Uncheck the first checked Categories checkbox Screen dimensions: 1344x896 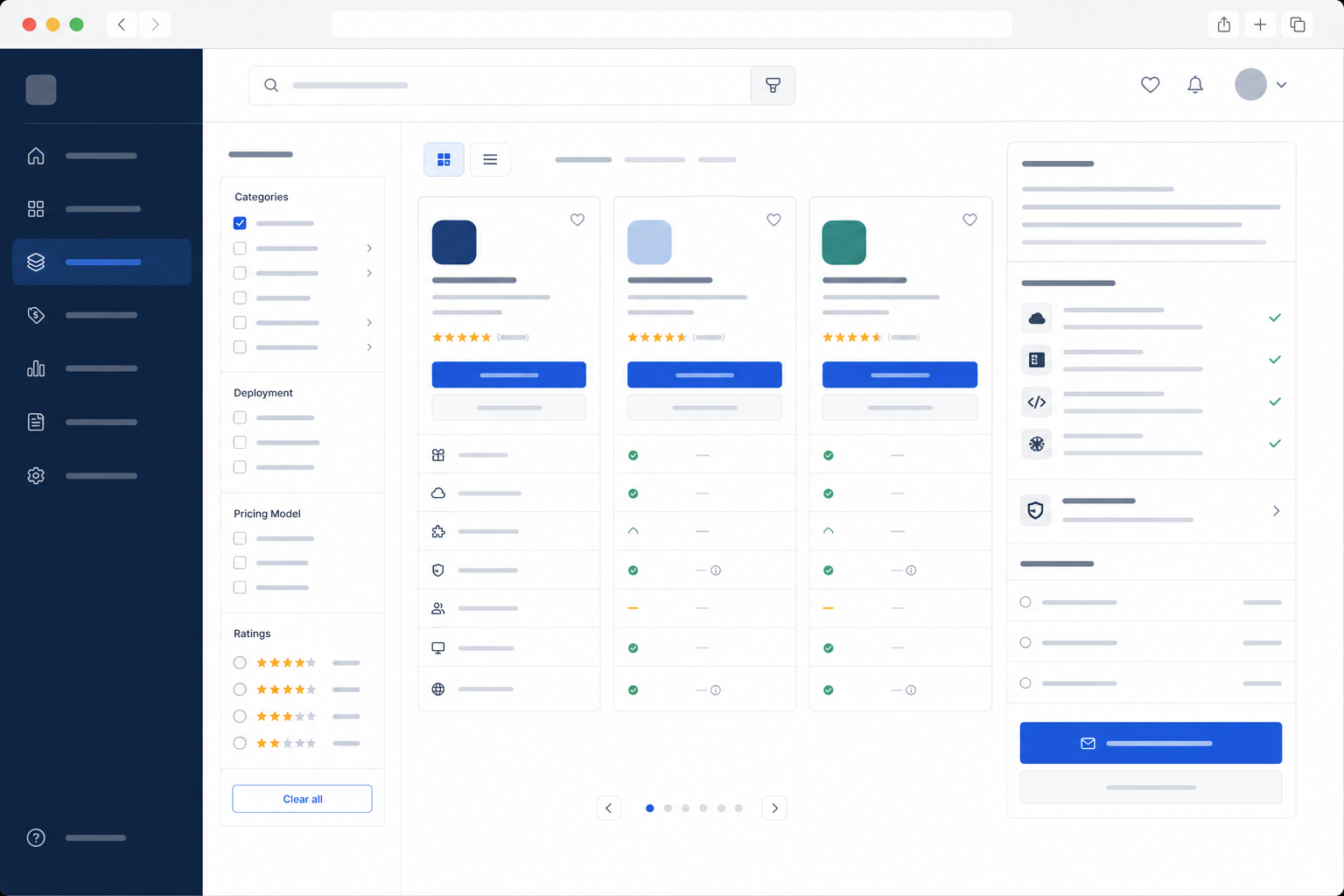coord(240,223)
